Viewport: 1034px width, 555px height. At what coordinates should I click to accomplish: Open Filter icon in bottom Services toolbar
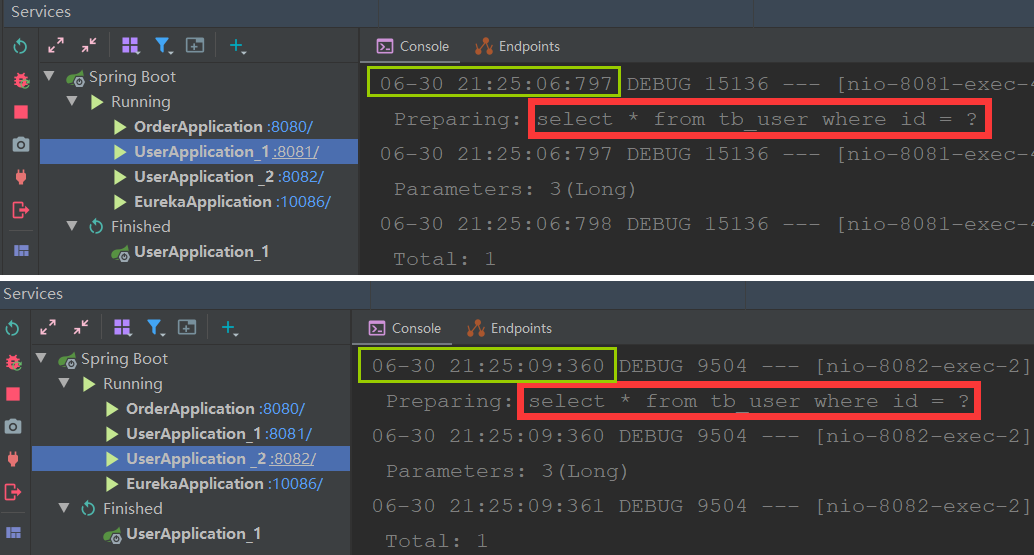[x=155, y=328]
